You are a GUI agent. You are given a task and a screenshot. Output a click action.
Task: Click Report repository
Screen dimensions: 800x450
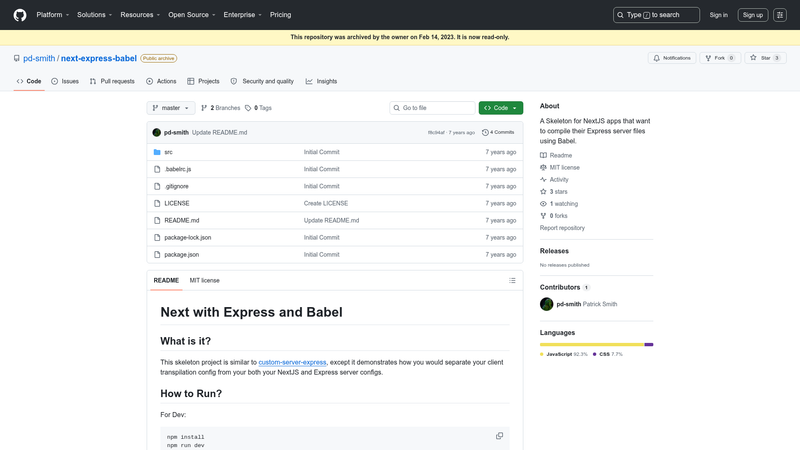pos(562,228)
